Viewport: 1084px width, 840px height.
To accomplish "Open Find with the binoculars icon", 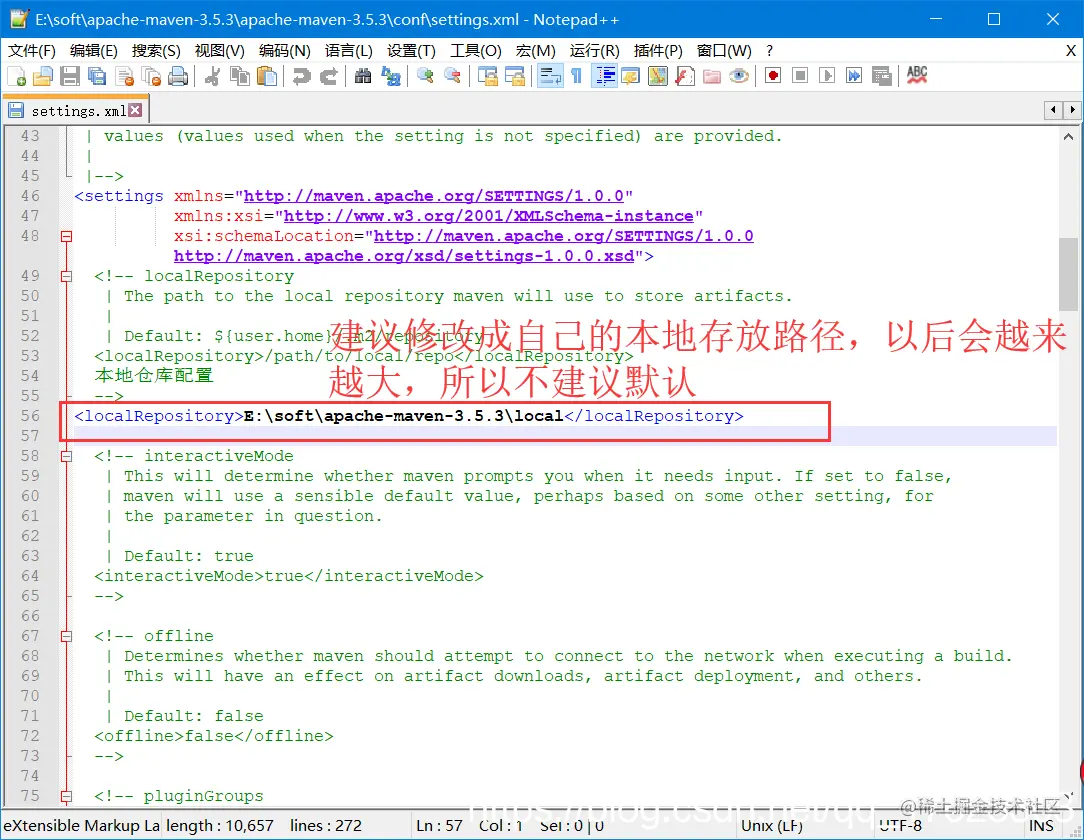I will point(363,76).
